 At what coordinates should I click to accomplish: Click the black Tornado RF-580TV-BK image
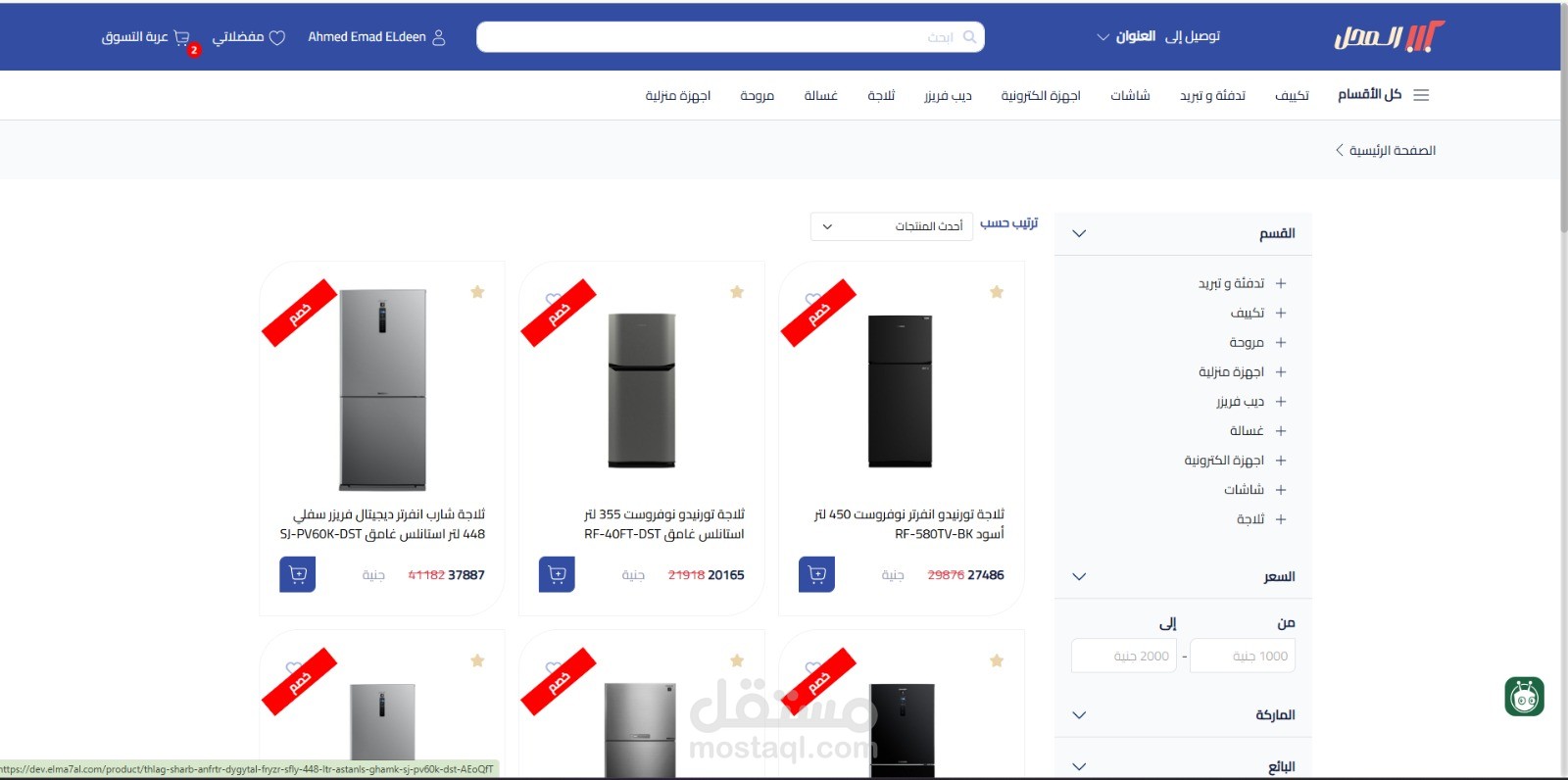pos(900,391)
